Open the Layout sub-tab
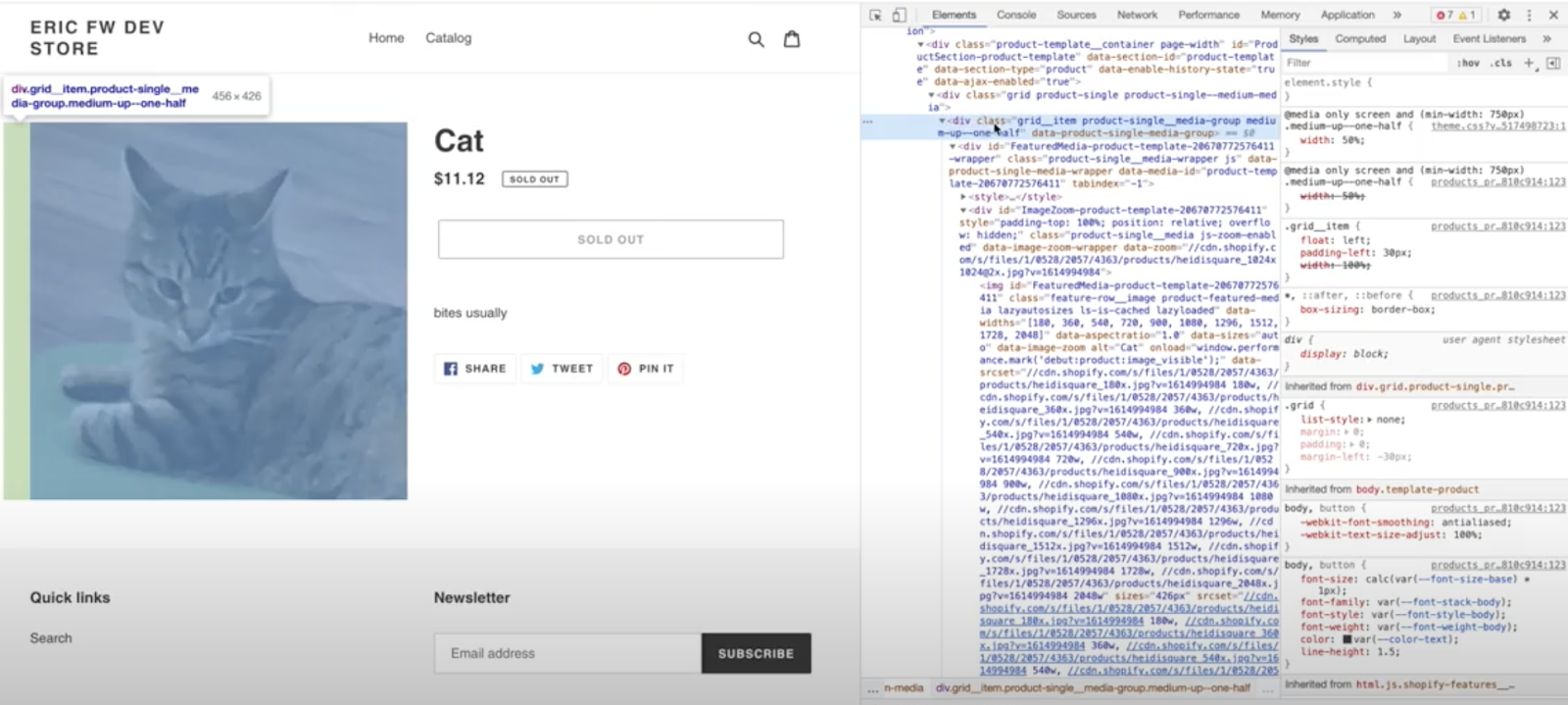This screenshot has height=705, width=1568. (1419, 39)
